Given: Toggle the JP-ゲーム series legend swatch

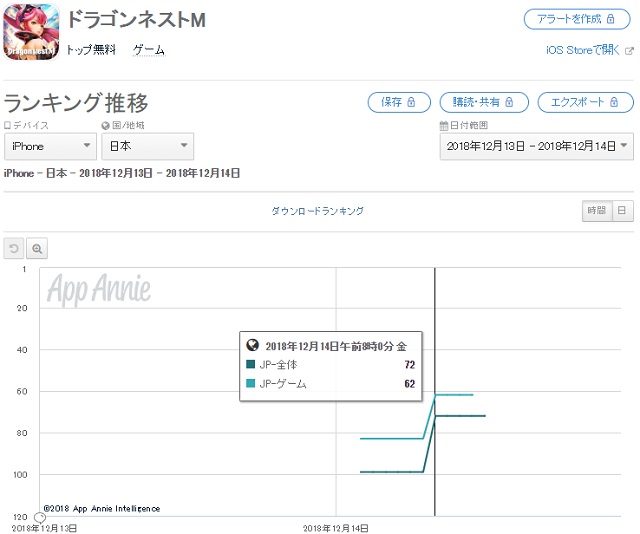Looking at the screenshot, I should (x=251, y=383).
